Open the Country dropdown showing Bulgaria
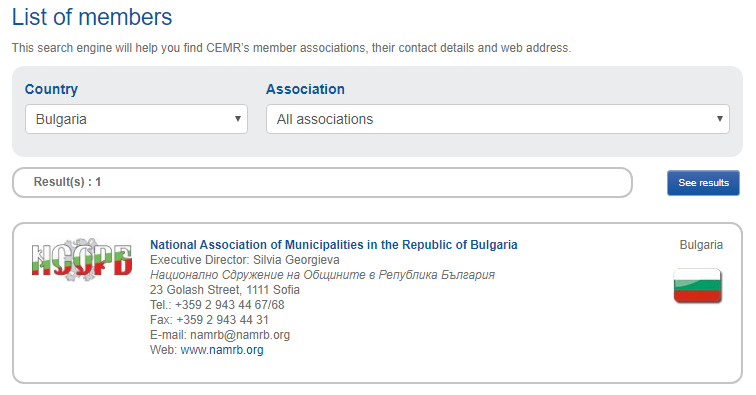 click(x=136, y=119)
